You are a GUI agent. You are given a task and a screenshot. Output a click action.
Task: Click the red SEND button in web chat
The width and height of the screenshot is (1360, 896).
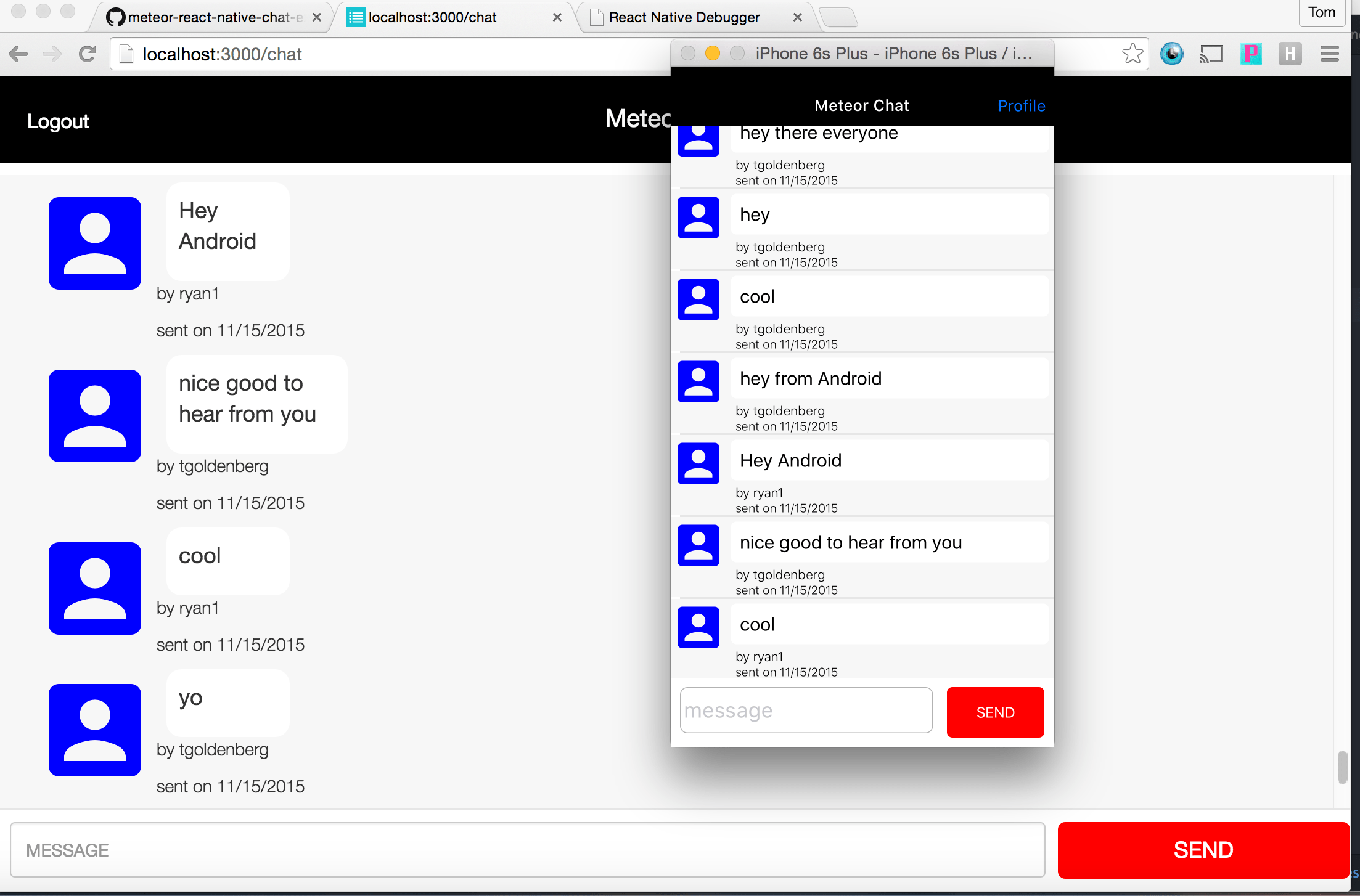click(x=1203, y=850)
